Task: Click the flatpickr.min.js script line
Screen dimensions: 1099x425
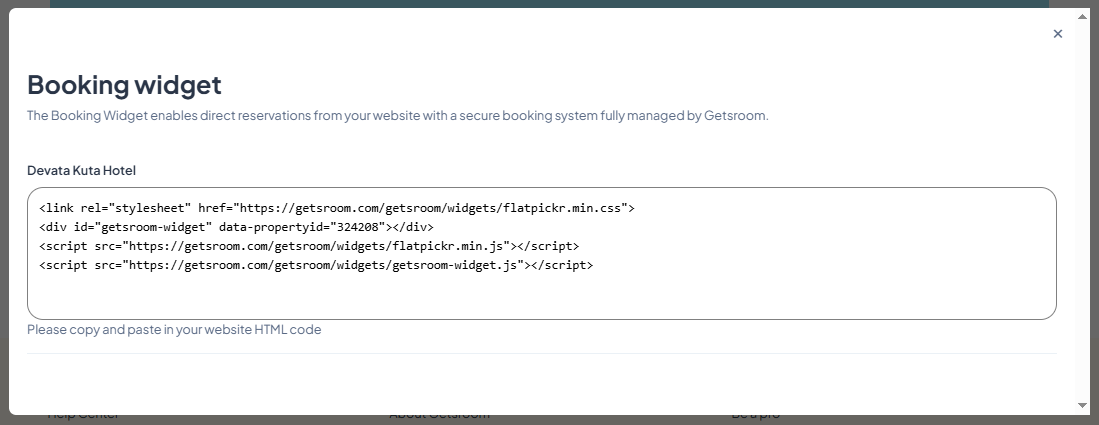Action: (309, 246)
